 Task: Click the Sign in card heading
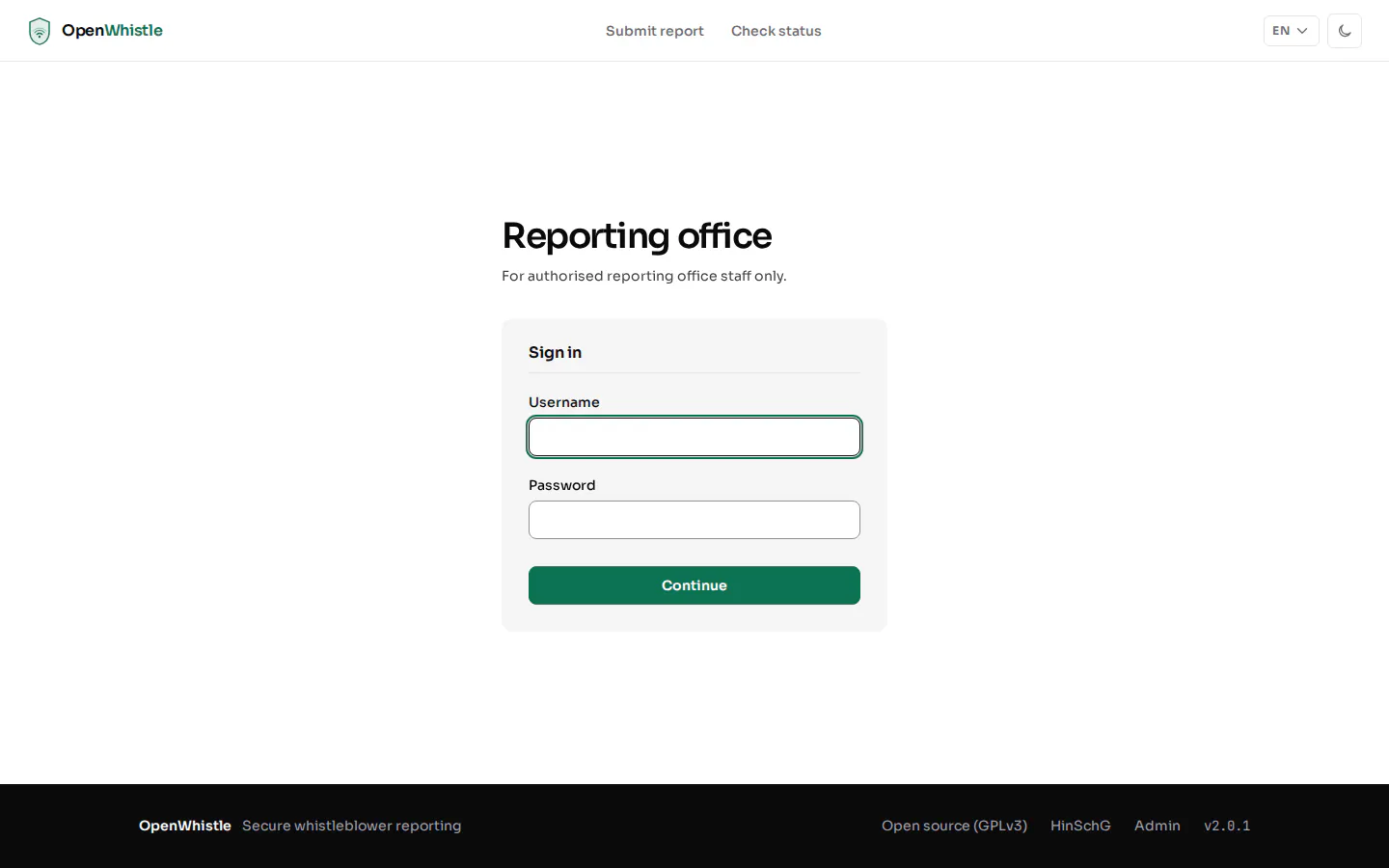tap(555, 353)
